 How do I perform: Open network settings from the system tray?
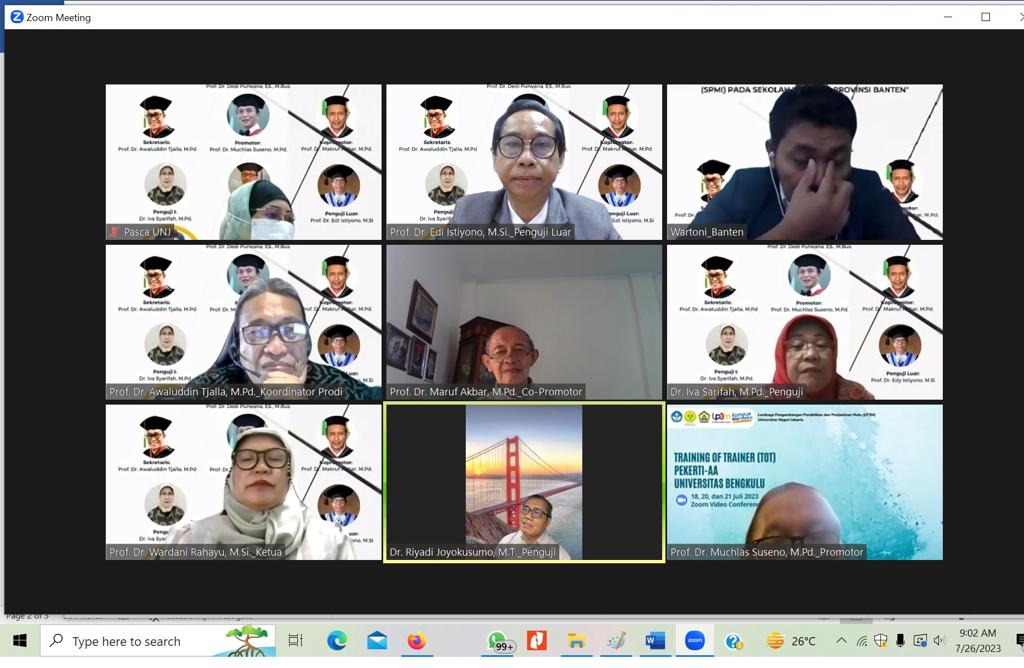(861, 641)
